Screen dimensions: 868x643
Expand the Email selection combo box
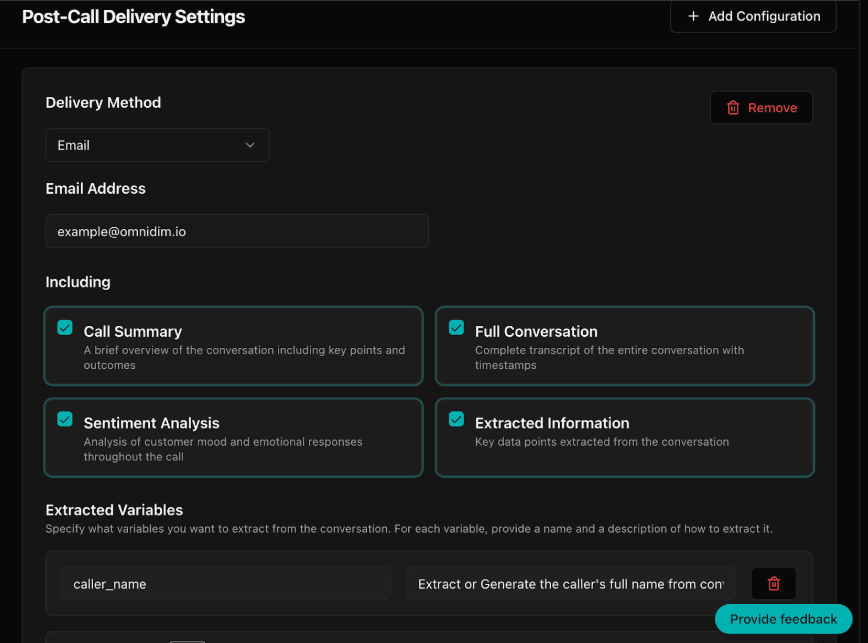[157, 144]
